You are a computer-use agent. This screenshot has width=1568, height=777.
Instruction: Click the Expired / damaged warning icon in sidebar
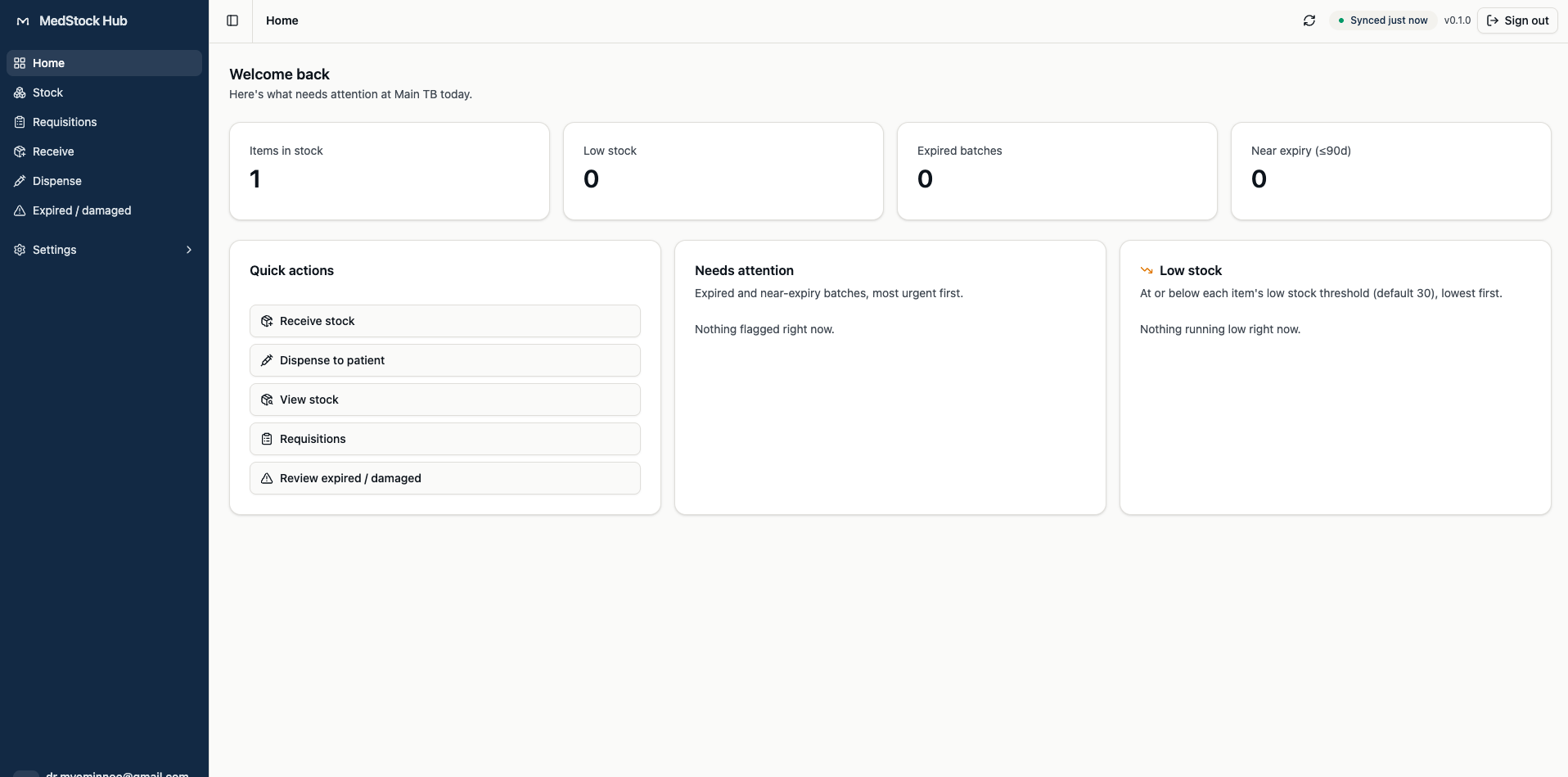(x=20, y=210)
